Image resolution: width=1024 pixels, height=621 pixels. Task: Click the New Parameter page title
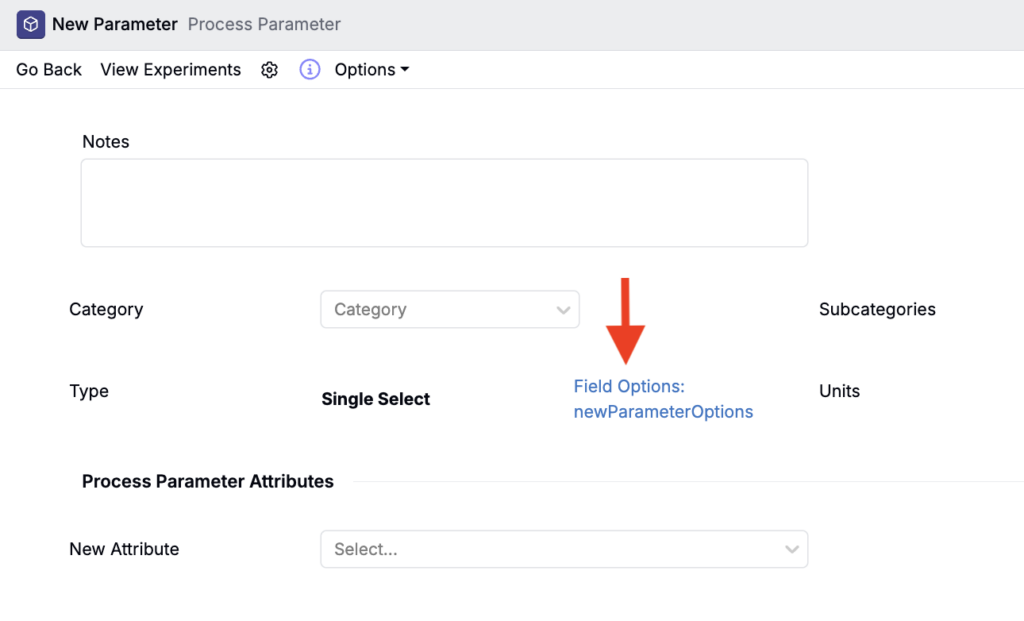click(115, 24)
